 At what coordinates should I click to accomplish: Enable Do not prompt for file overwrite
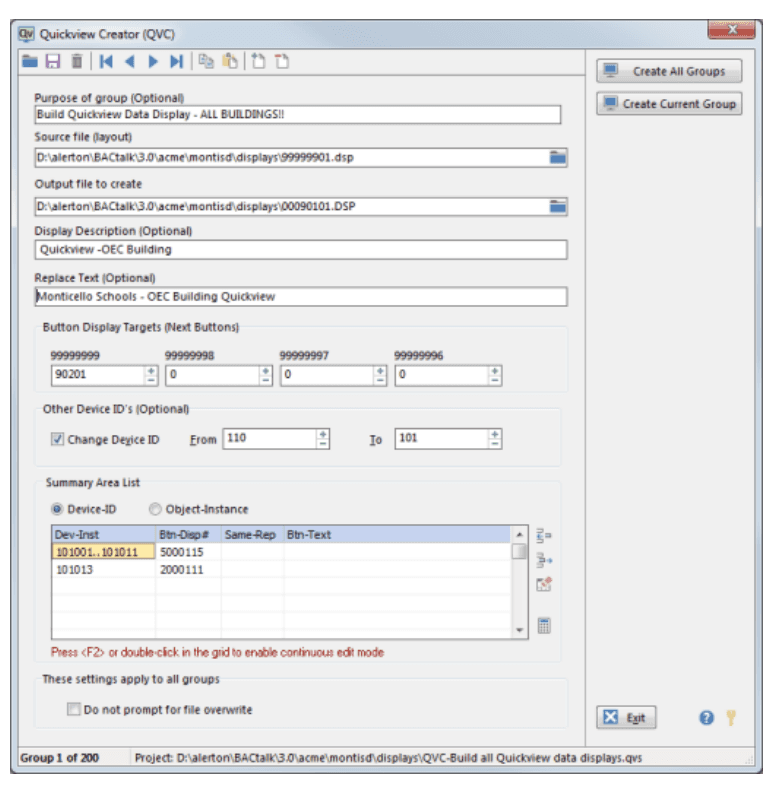point(74,710)
